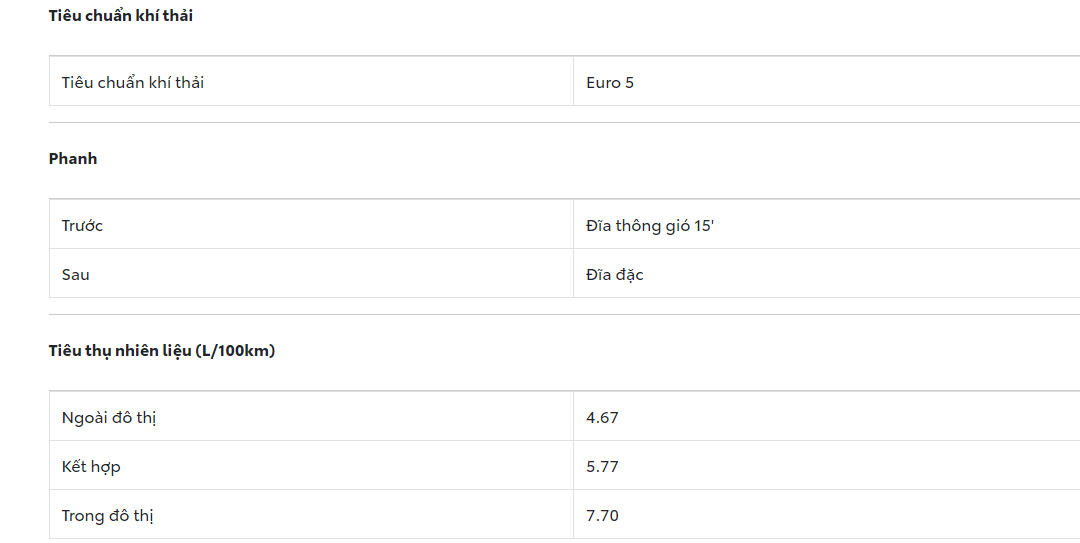The image size is (1080, 543).
Task: Click the 15' size in front brake value
Action: coord(704,226)
